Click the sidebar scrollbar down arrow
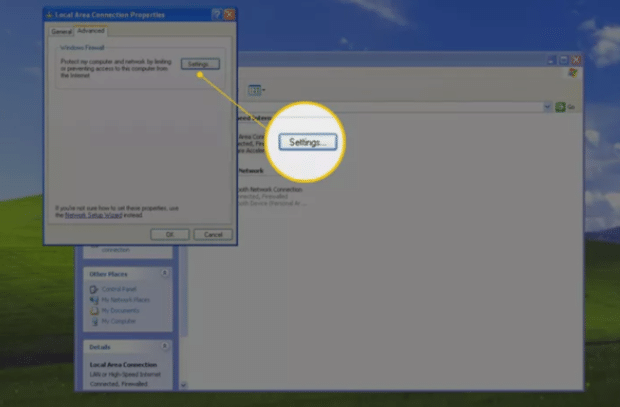The image size is (620, 407). point(183,385)
